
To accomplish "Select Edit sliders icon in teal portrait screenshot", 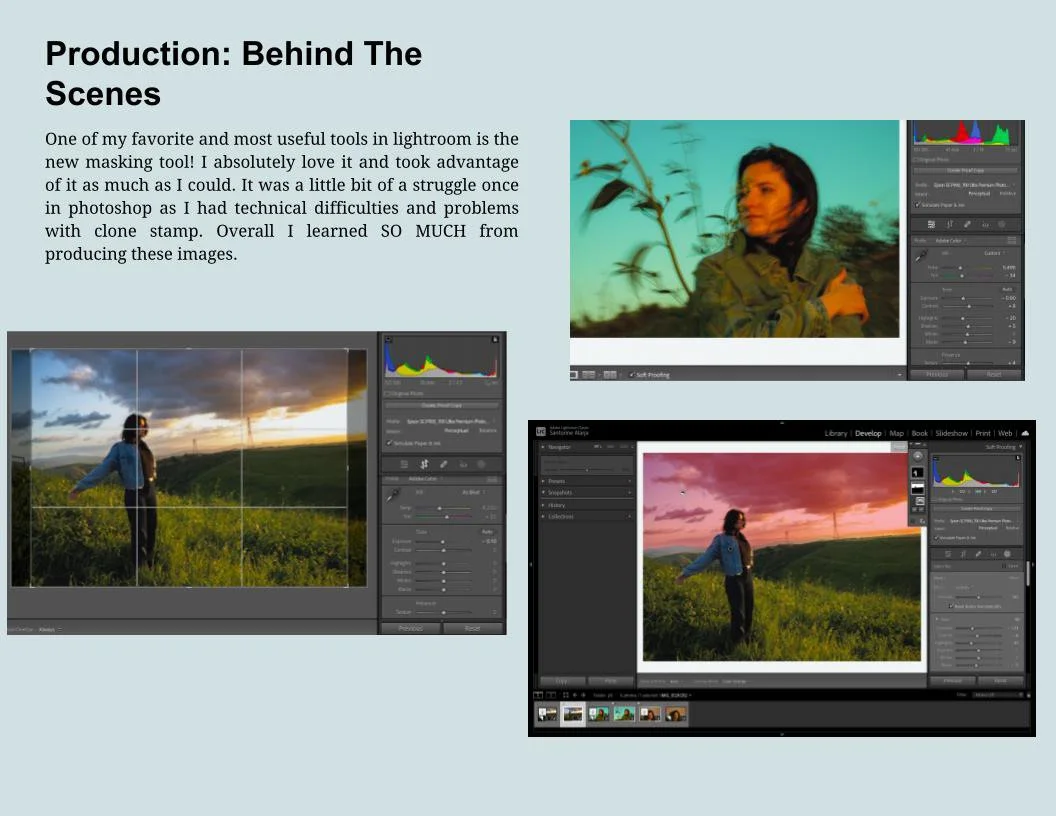I will click(932, 225).
